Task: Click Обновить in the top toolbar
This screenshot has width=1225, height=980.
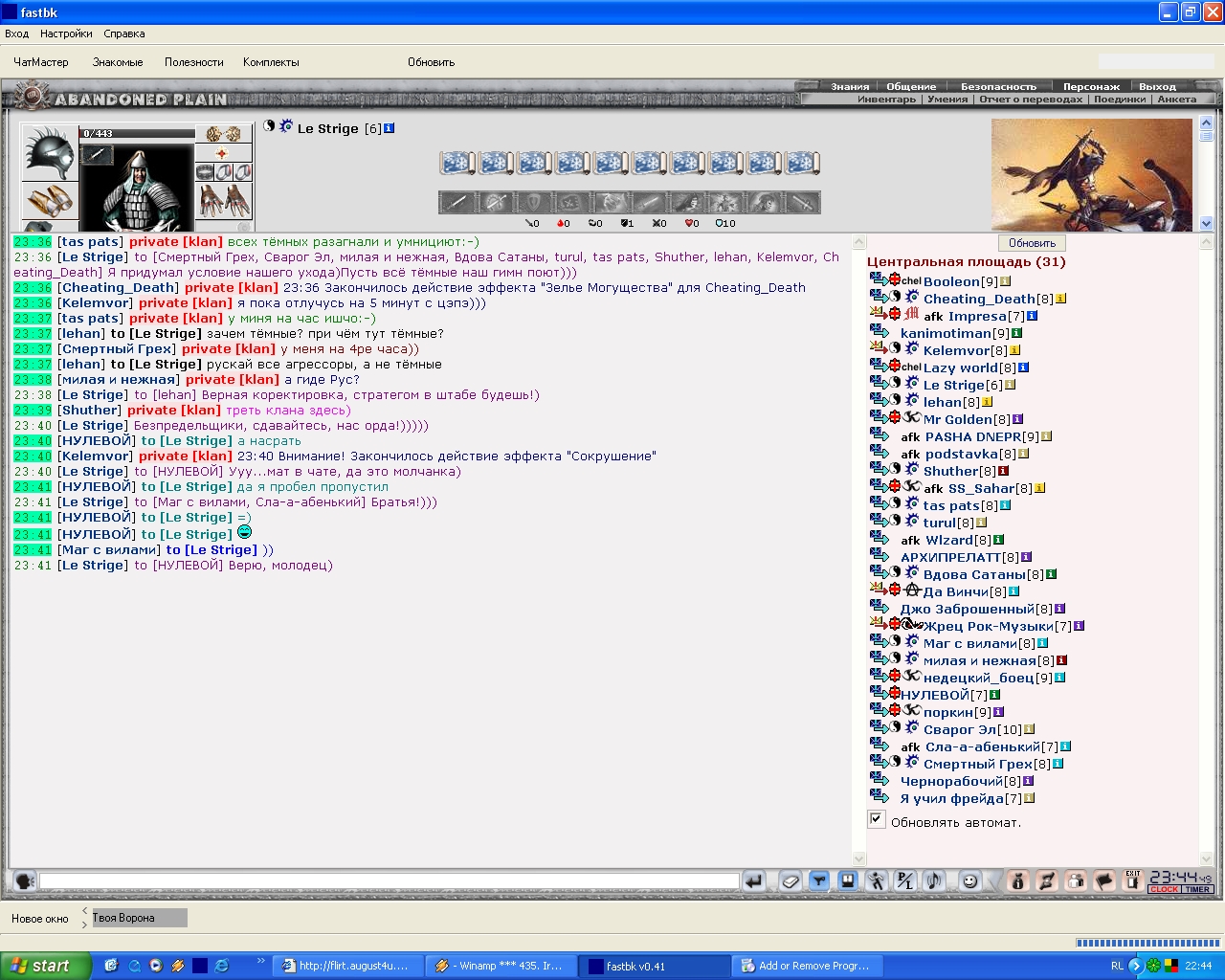Action: pyautogui.click(x=432, y=62)
